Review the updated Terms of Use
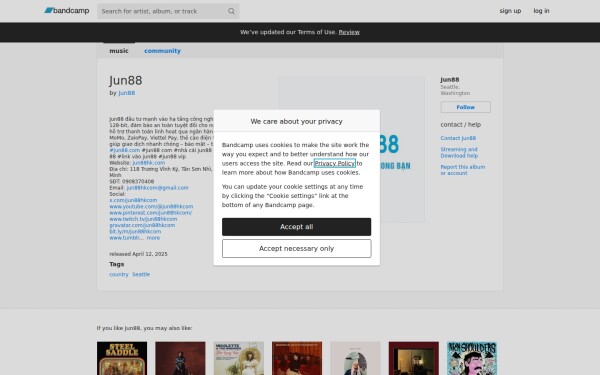 [x=349, y=32]
